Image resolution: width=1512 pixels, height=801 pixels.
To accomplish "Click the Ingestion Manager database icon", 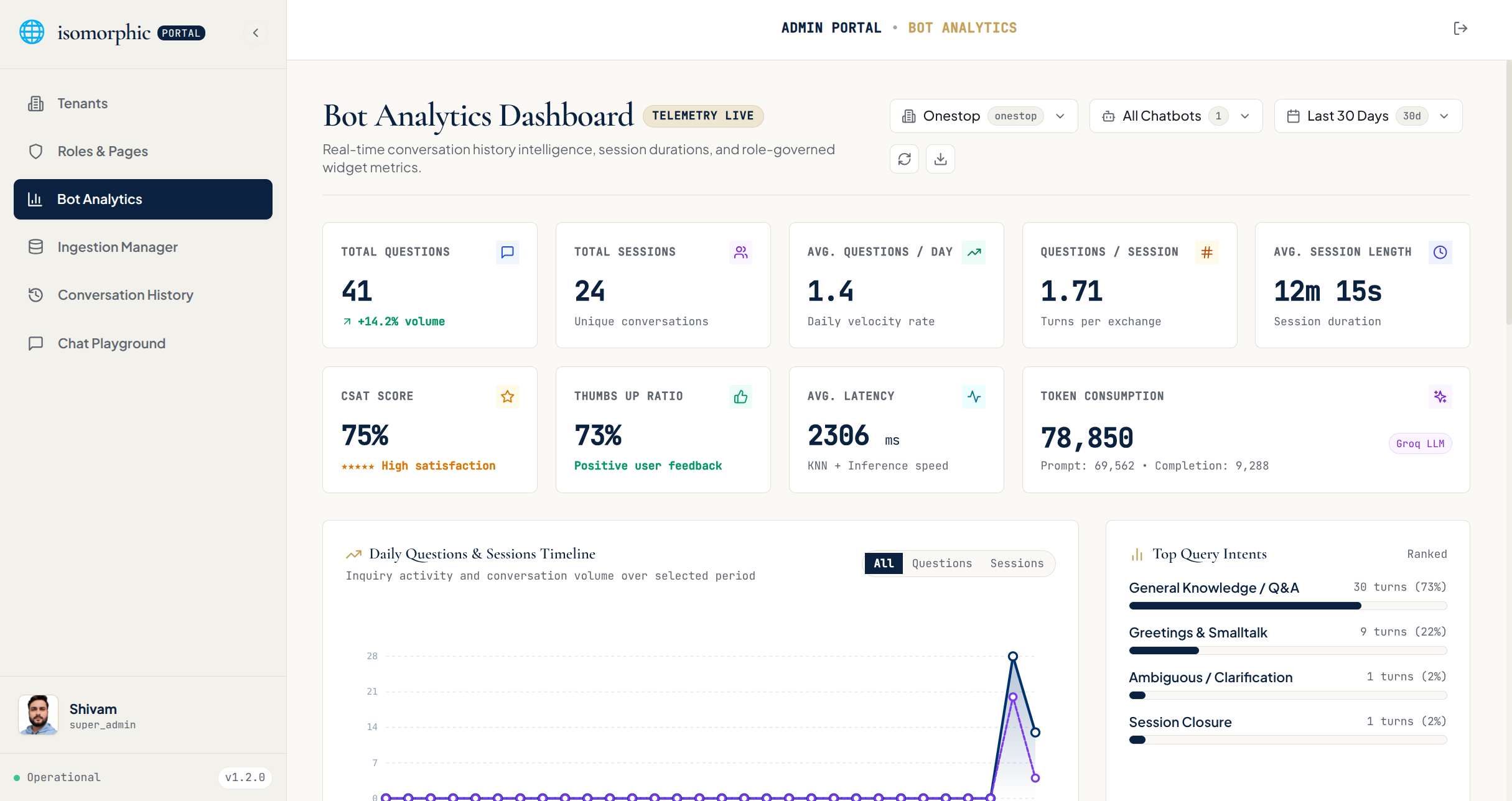I will point(35,247).
